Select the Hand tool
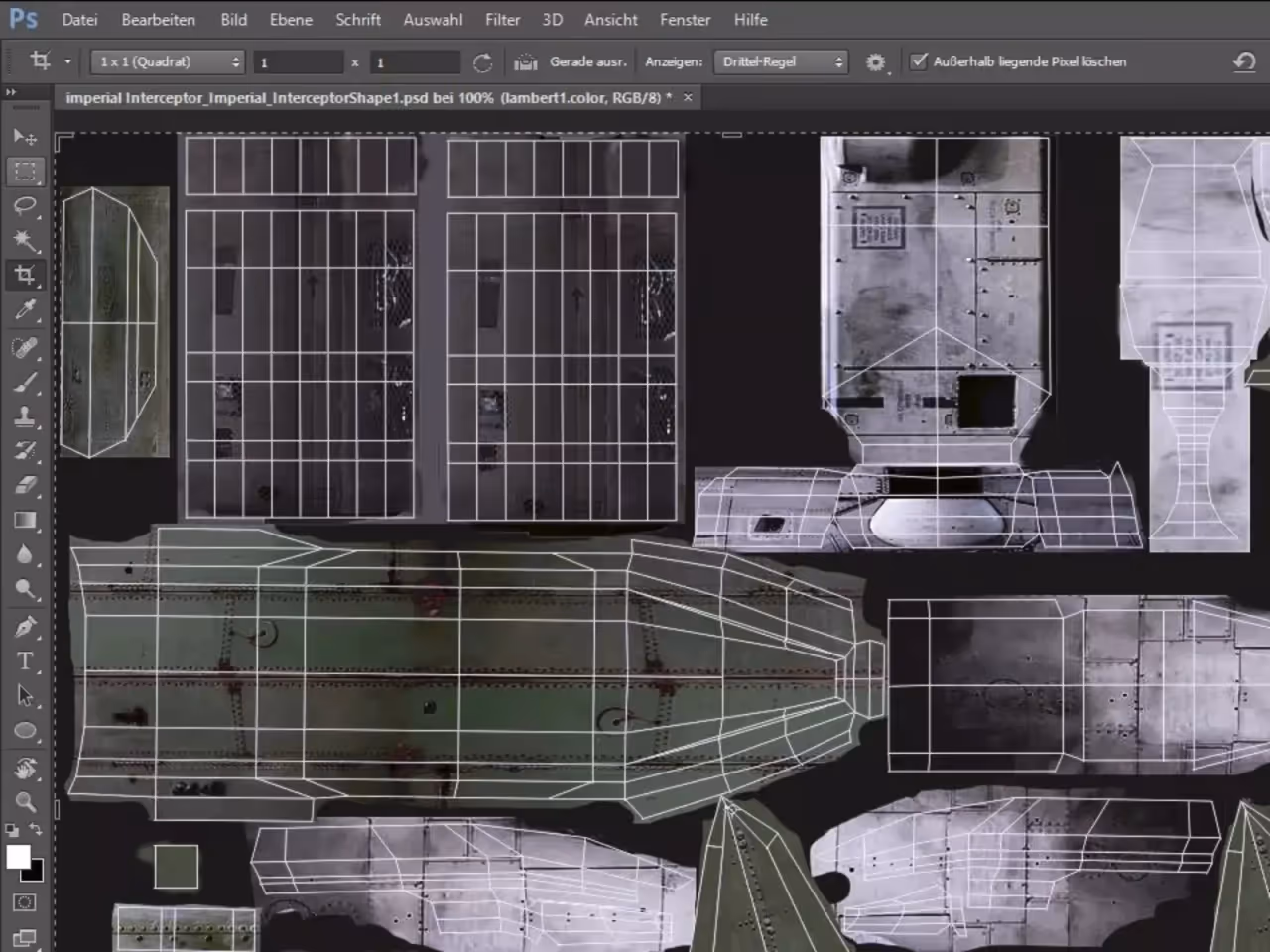The height and width of the screenshot is (952, 1270). click(x=25, y=768)
